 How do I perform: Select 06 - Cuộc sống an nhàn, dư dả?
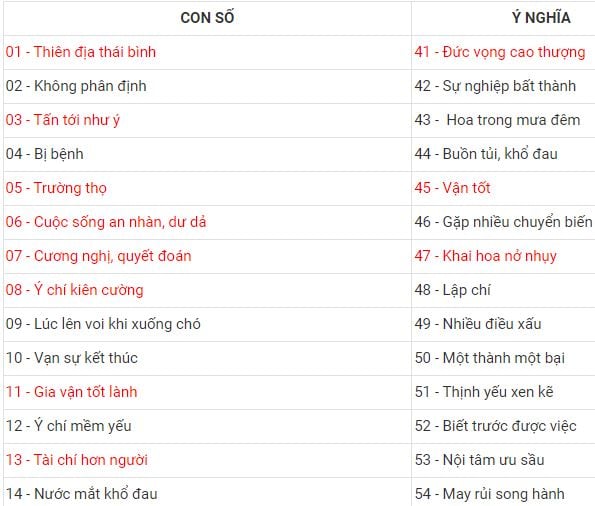coord(106,222)
